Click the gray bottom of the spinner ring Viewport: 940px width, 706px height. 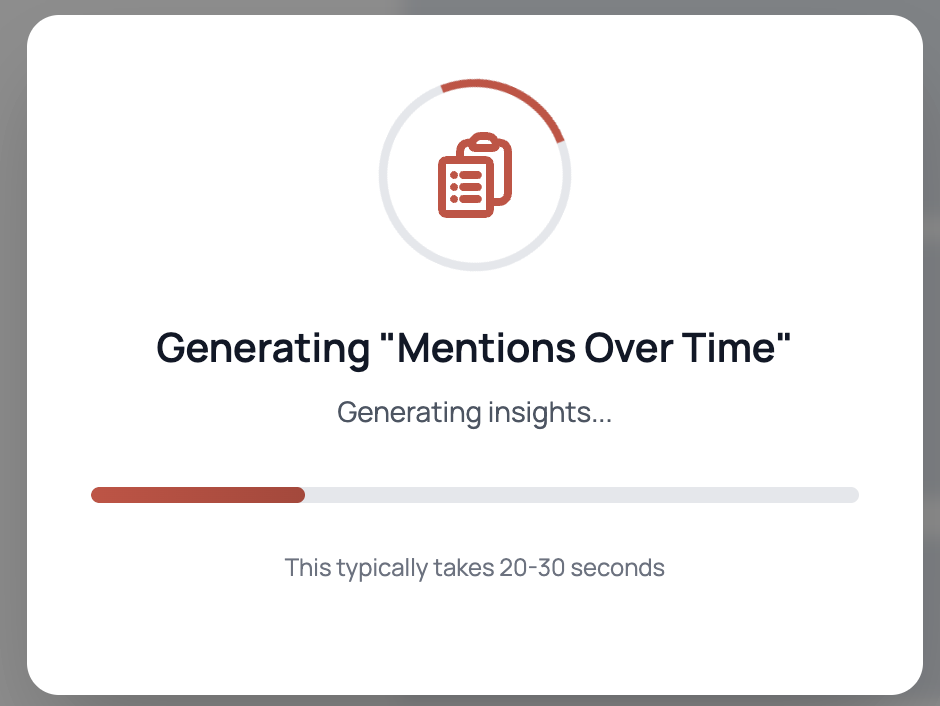coord(475,268)
